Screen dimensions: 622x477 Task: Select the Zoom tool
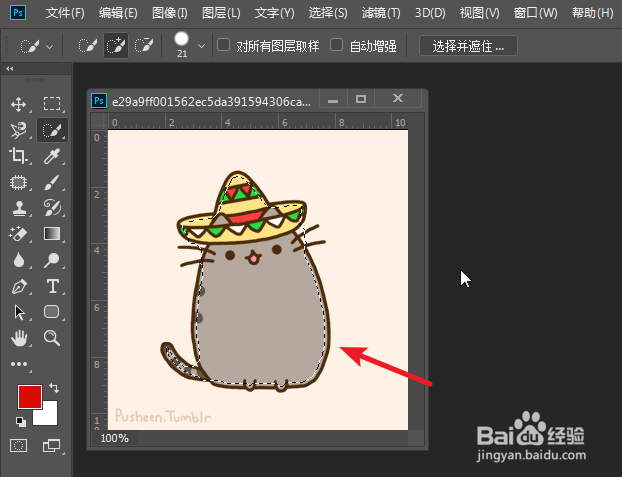point(52,338)
